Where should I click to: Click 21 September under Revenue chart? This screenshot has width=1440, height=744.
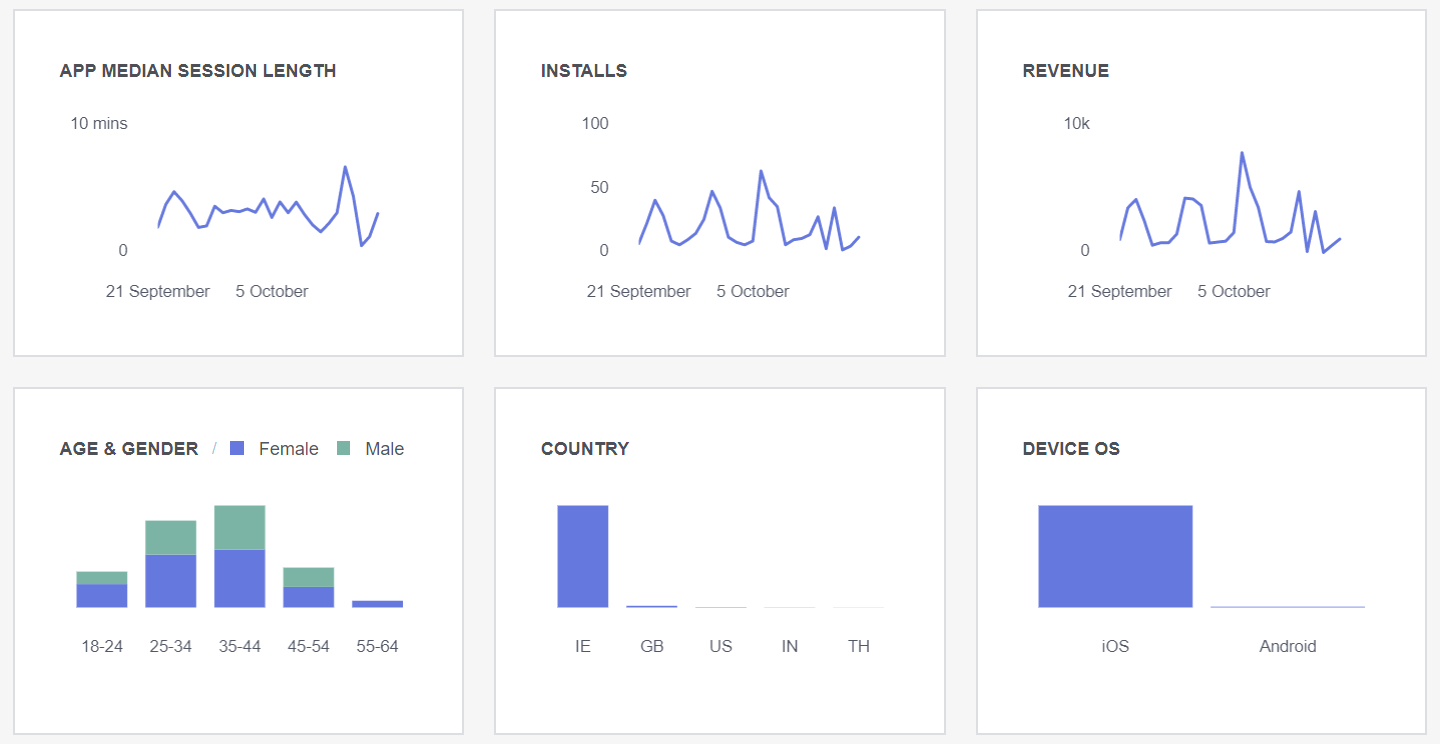[1120, 291]
